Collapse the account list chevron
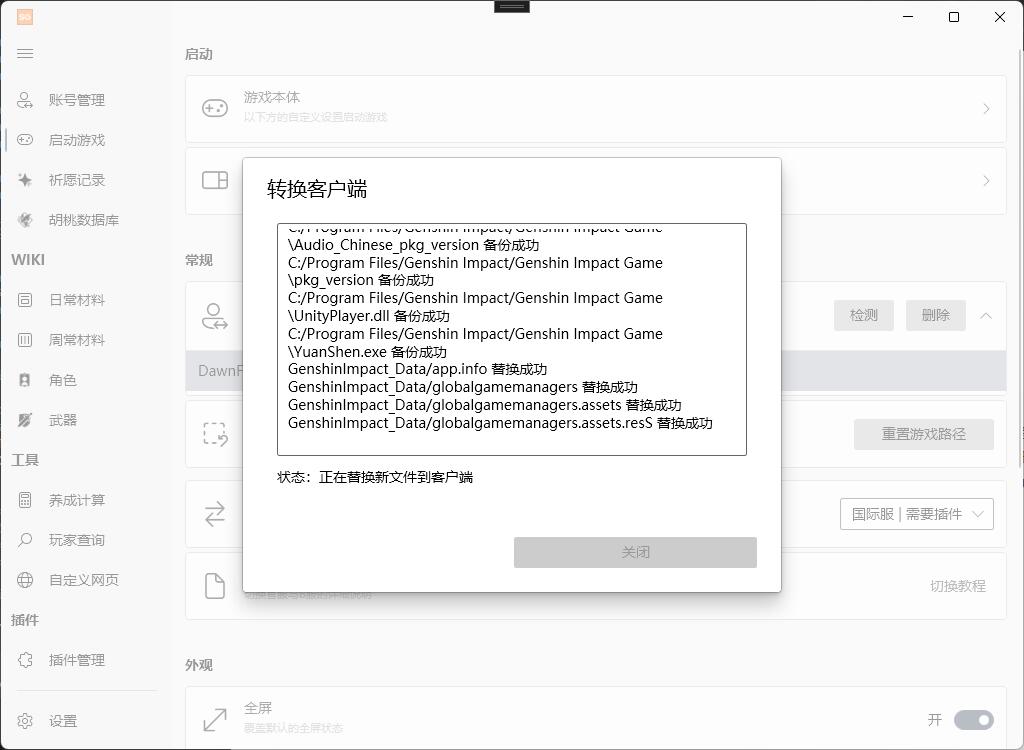The height and width of the screenshot is (750, 1024). 986,316
